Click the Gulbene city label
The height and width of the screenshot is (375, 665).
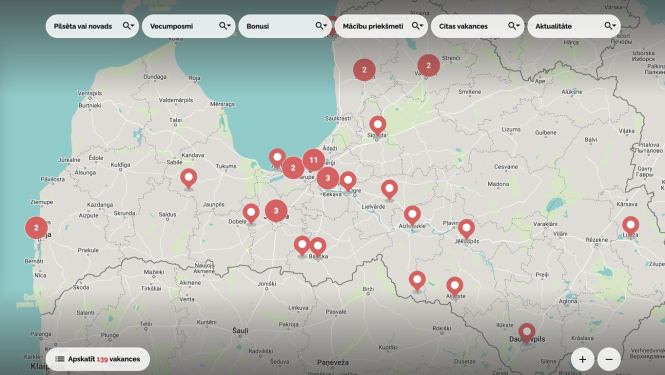[545, 133]
